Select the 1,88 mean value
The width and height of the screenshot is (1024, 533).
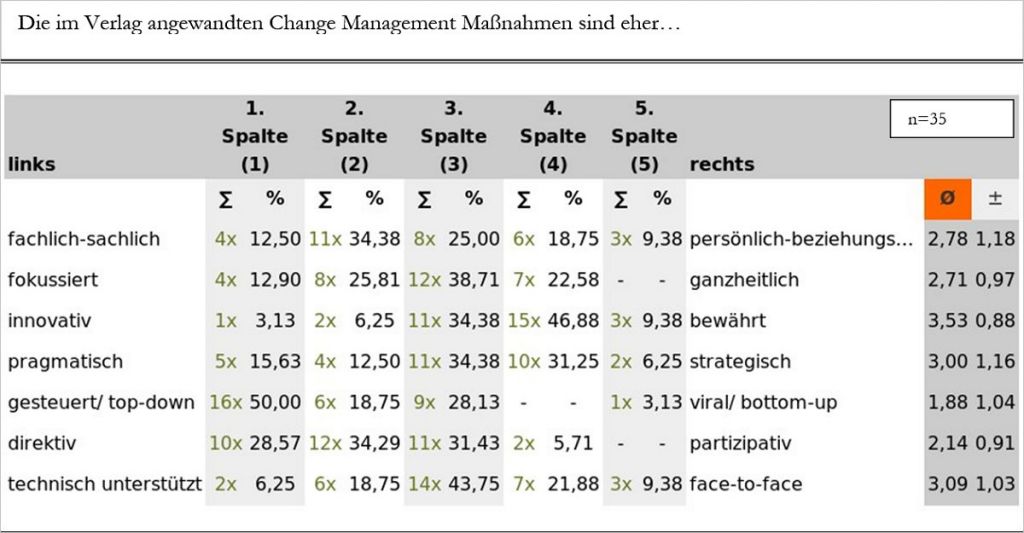(x=947, y=402)
